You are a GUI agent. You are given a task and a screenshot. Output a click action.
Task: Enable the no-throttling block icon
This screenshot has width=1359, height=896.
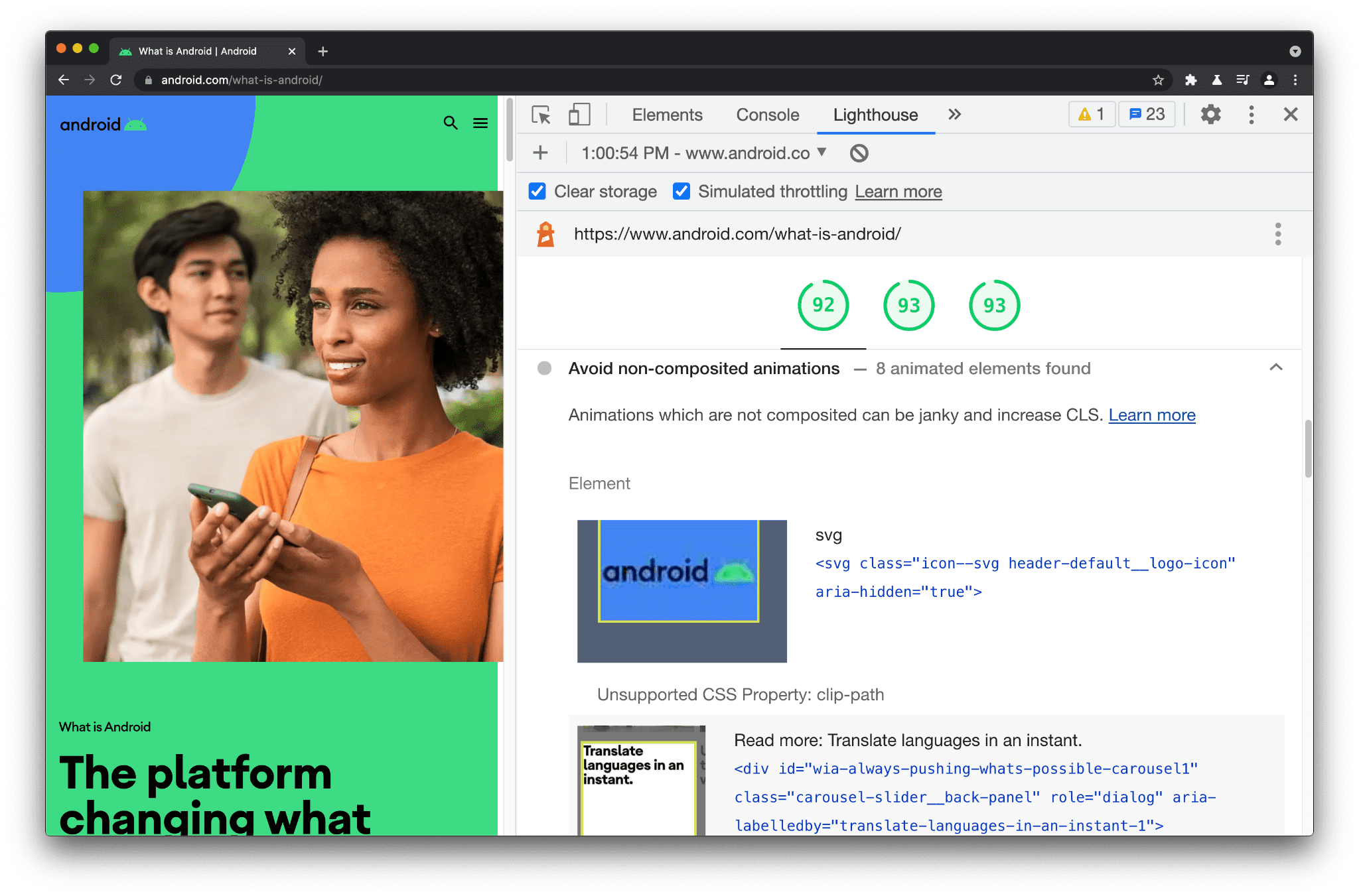click(x=858, y=153)
